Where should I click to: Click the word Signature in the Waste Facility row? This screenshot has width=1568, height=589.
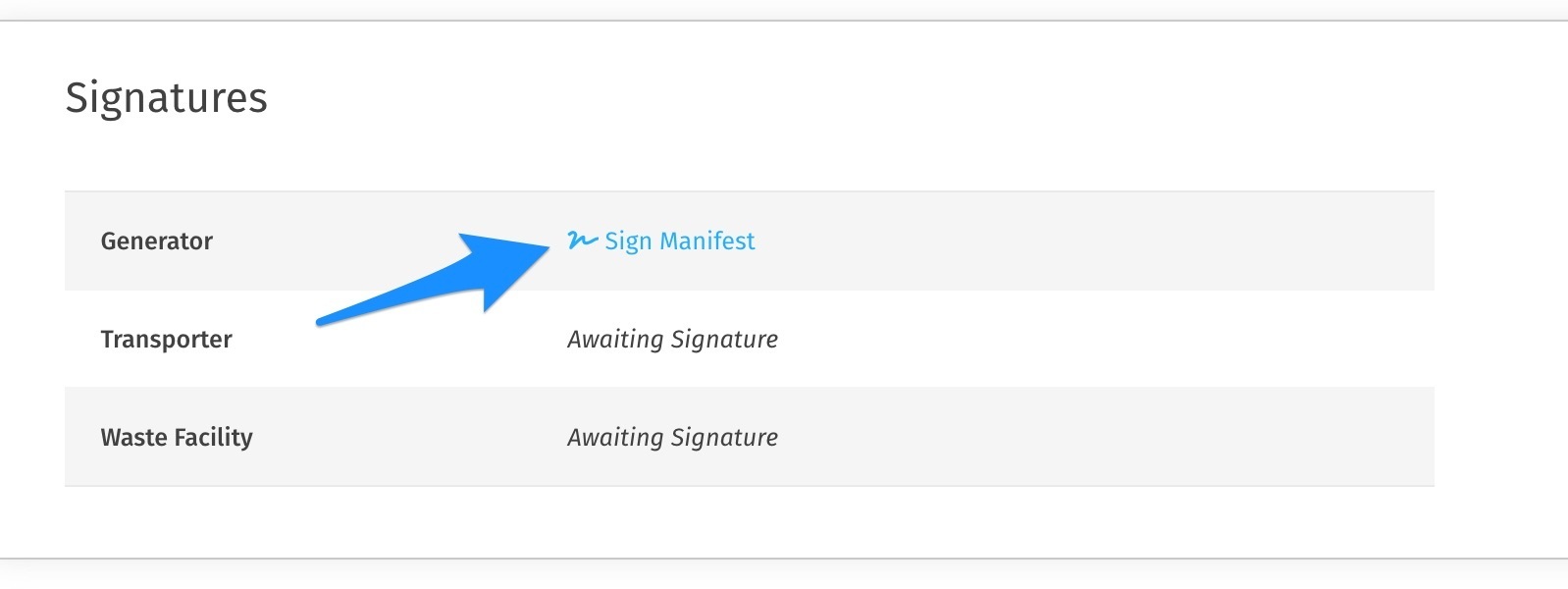pyautogui.click(x=724, y=438)
